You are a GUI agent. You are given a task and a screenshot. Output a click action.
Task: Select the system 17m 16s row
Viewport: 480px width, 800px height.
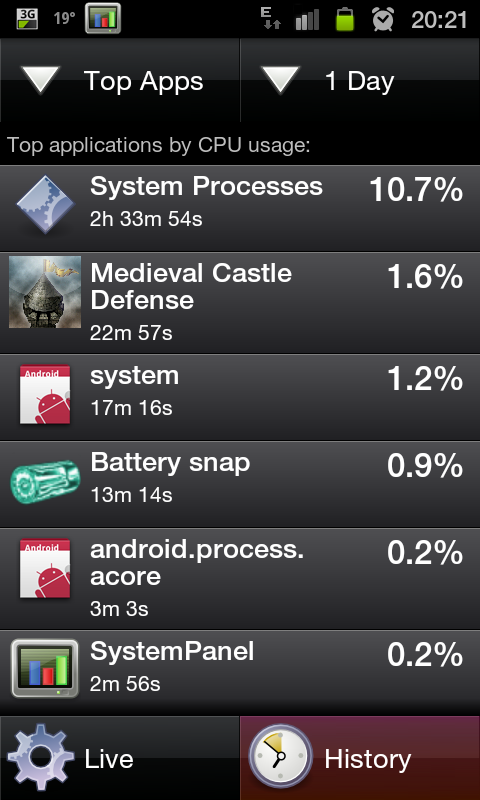240,397
